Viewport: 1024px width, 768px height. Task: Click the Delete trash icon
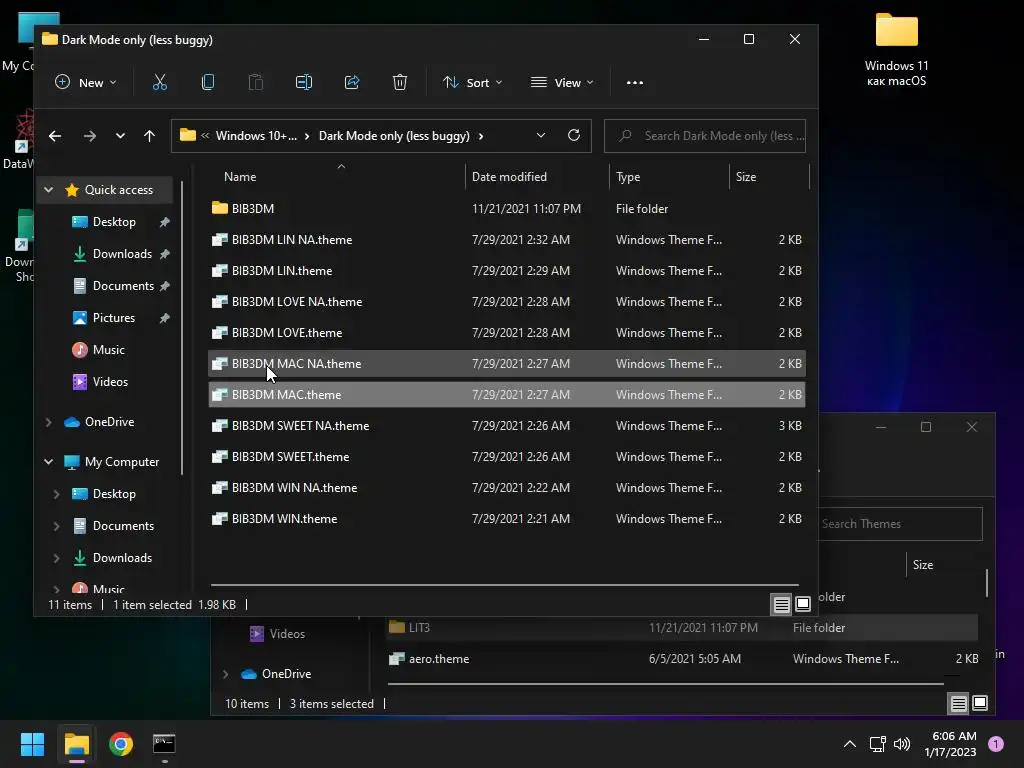coord(400,82)
